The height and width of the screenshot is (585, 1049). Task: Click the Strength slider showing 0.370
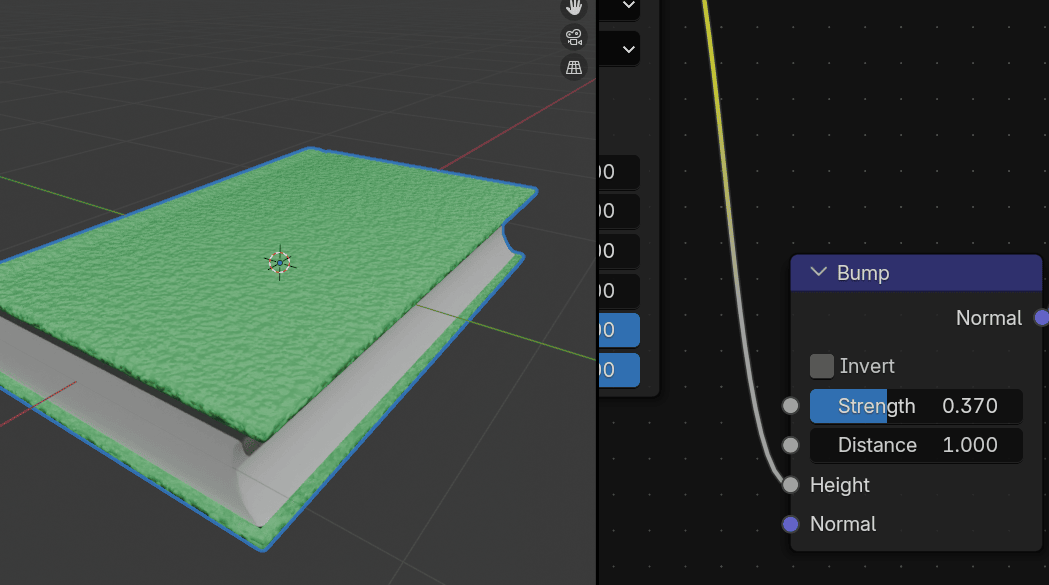(x=916, y=406)
